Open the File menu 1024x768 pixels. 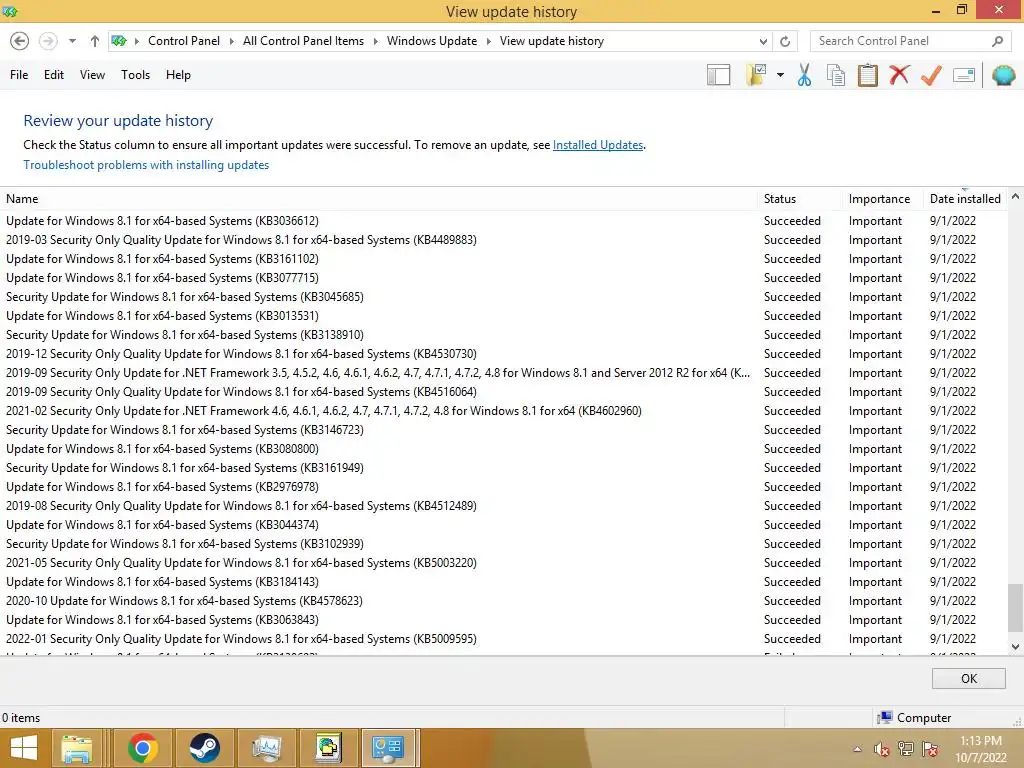pos(19,75)
